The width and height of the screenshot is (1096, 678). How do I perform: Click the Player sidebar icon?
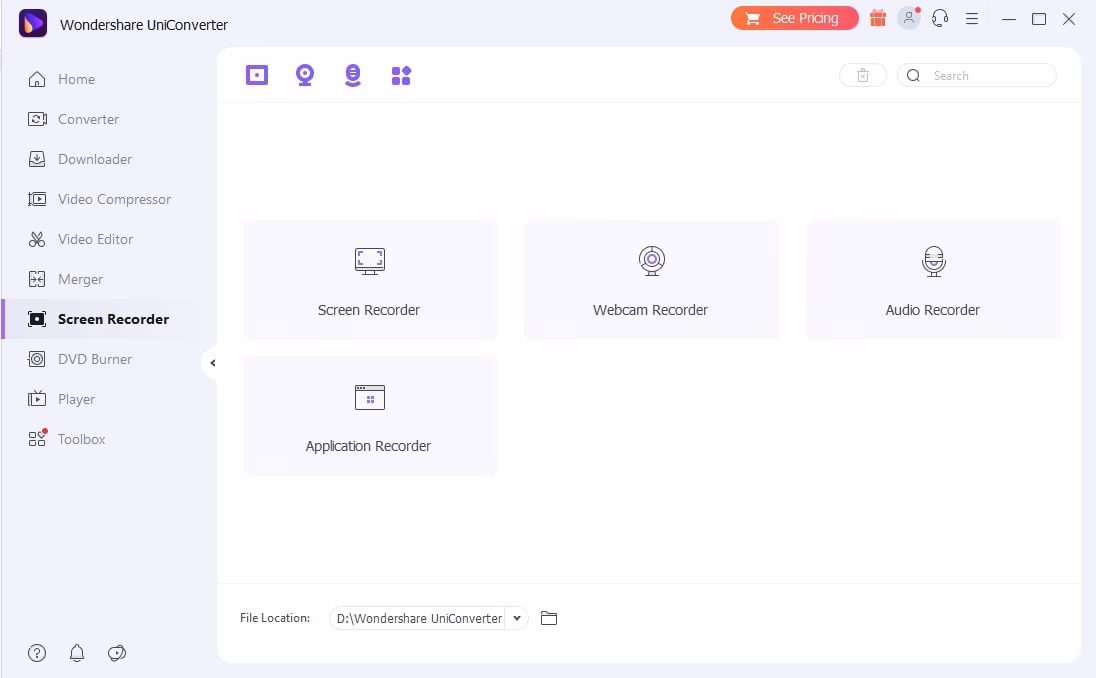tap(36, 398)
